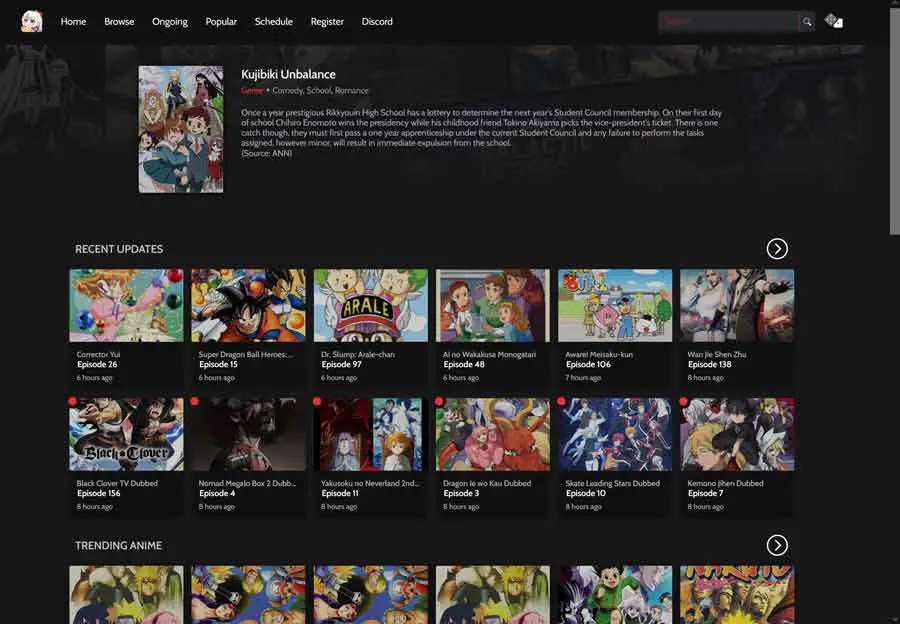Open the Yakusoku no Neverland 2nd thumbnail
This screenshot has width=900, height=624.
[371, 435]
